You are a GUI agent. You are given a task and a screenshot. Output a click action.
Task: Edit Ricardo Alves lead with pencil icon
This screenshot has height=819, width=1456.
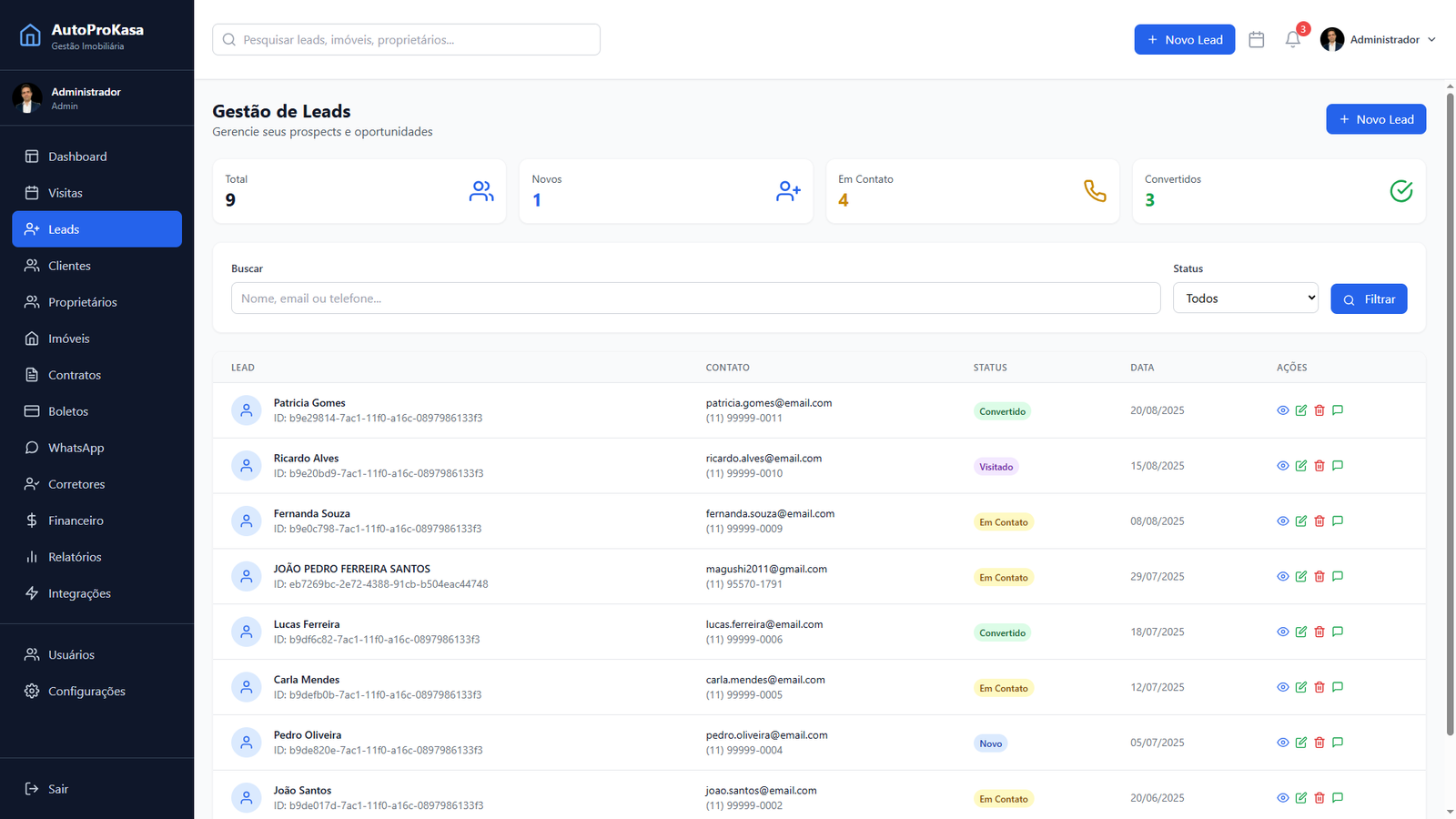click(1301, 466)
